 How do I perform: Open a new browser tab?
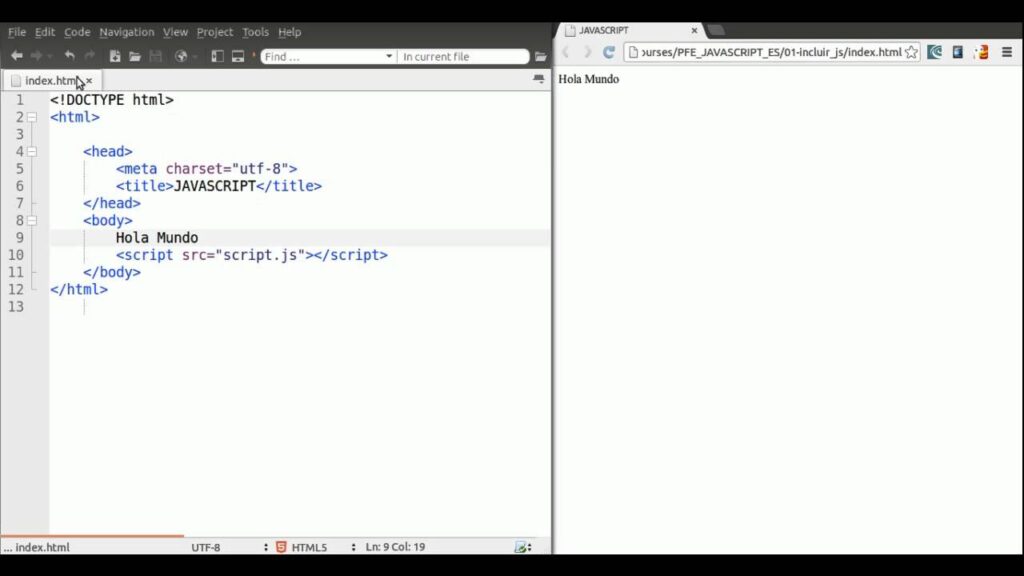click(x=716, y=30)
